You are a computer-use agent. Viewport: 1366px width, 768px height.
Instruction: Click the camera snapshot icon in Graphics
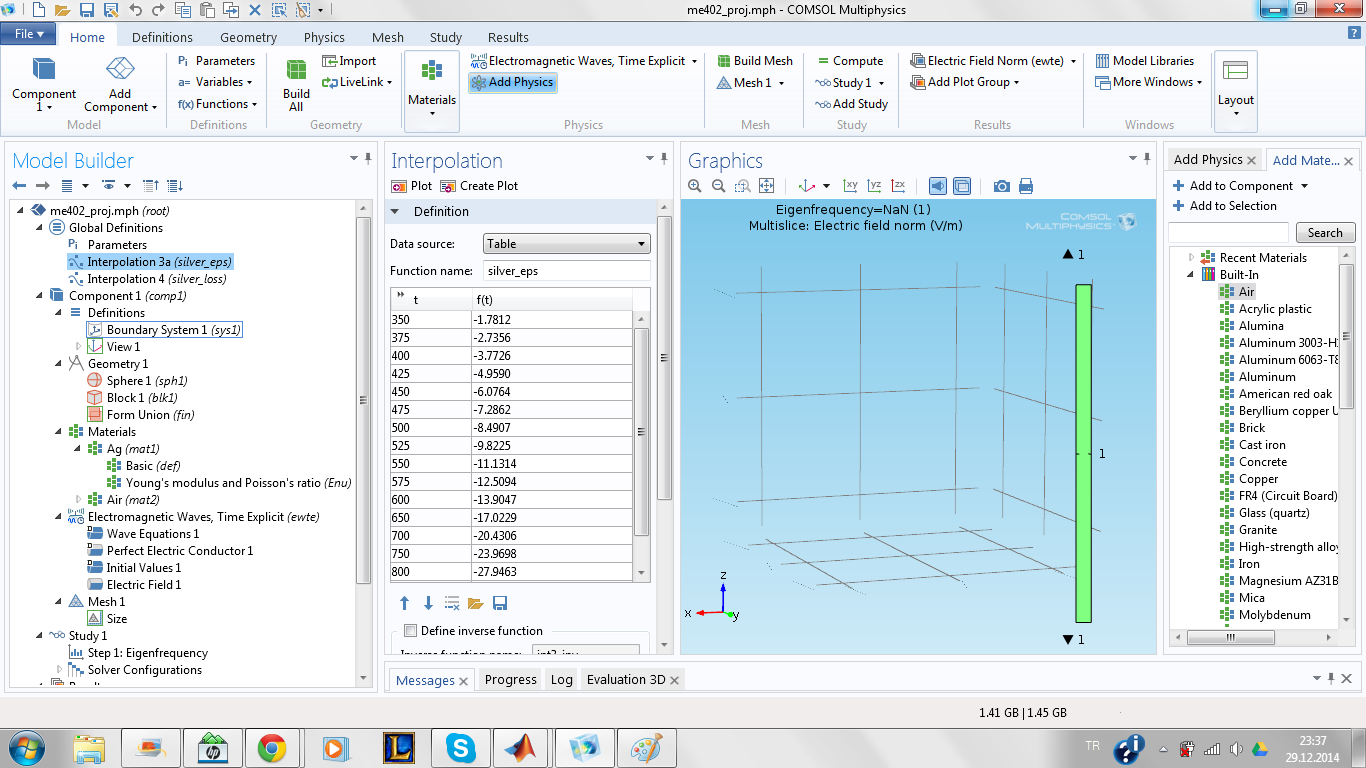[x=1001, y=186]
